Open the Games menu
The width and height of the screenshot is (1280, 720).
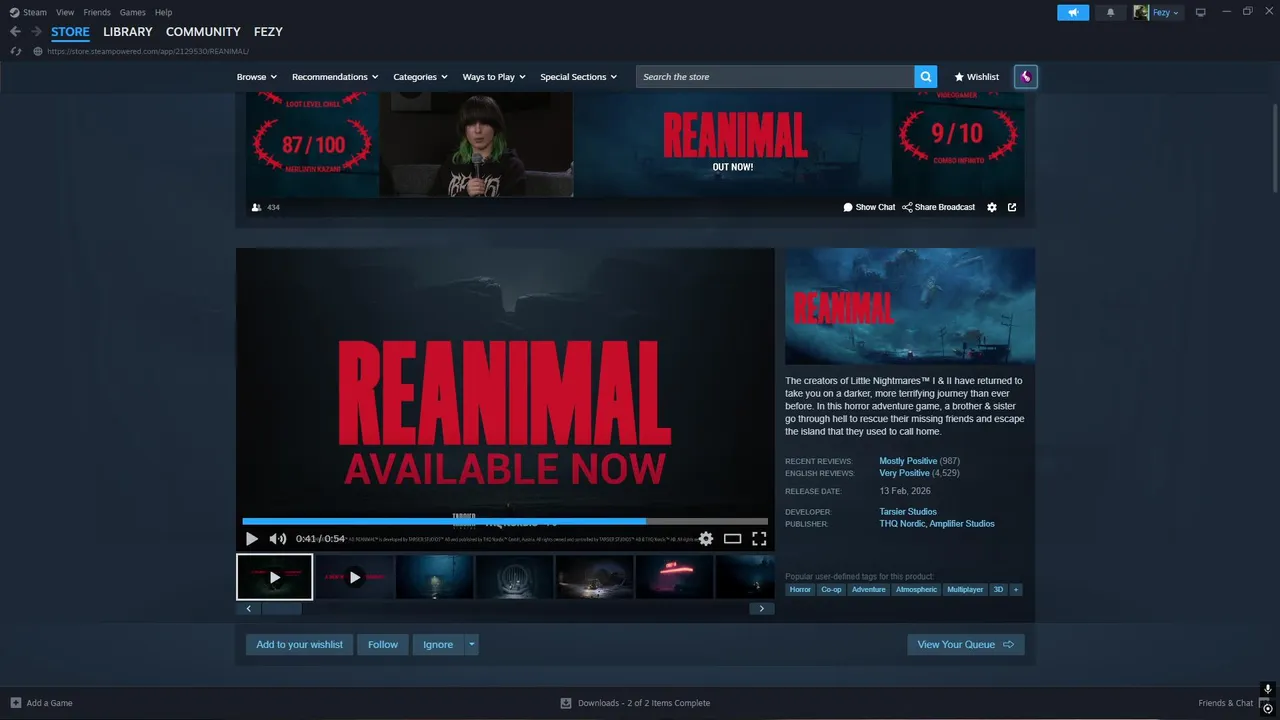(x=132, y=12)
